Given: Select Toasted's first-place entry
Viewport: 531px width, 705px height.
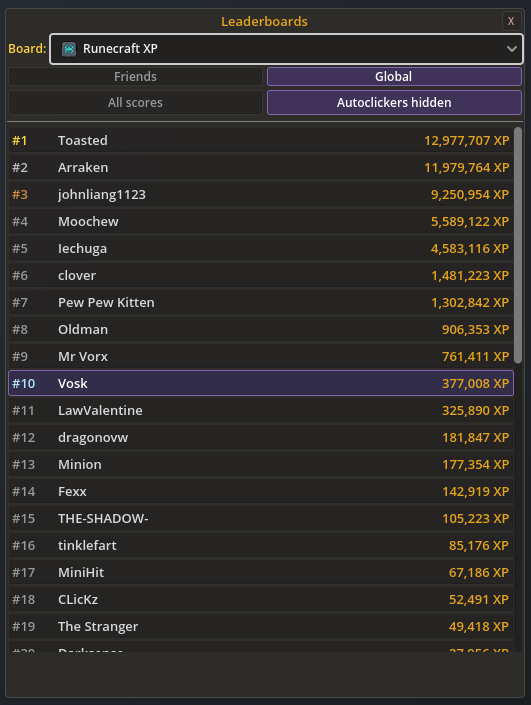Looking at the screenshot, I should tap(261, 141).
